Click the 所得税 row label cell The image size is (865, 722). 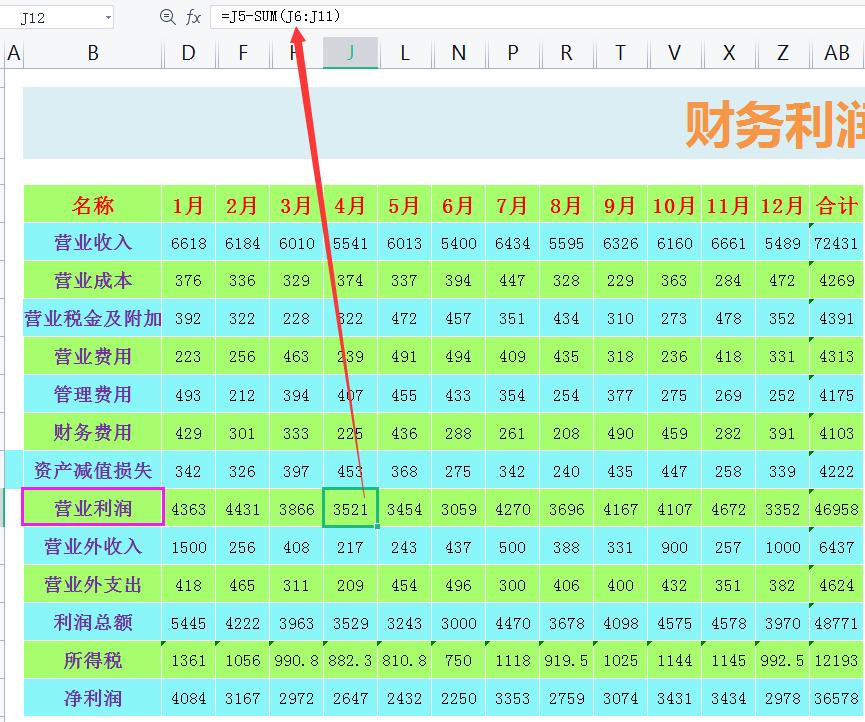(x=92, y=659)
